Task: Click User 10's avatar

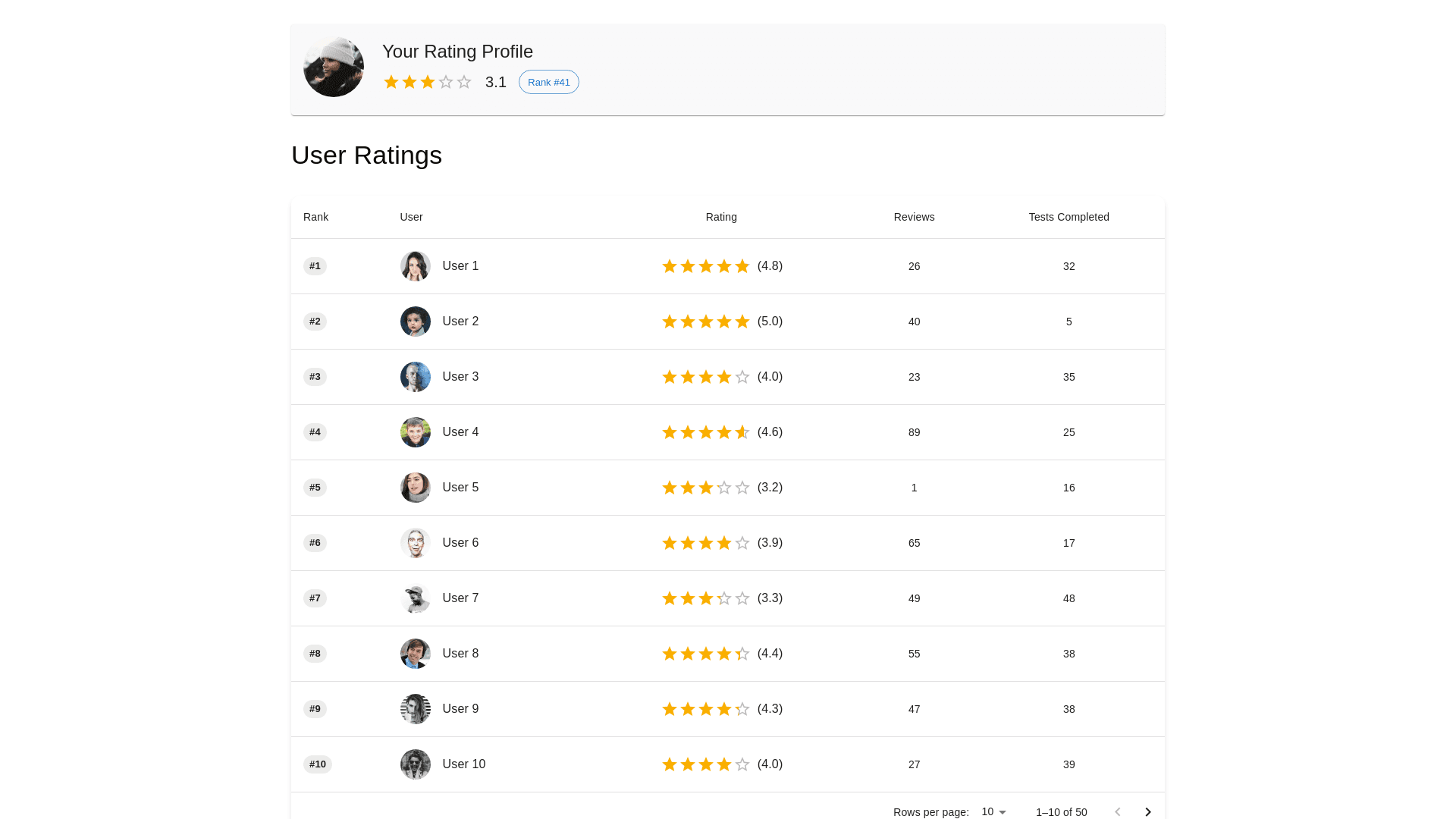Action: point(415,764)
